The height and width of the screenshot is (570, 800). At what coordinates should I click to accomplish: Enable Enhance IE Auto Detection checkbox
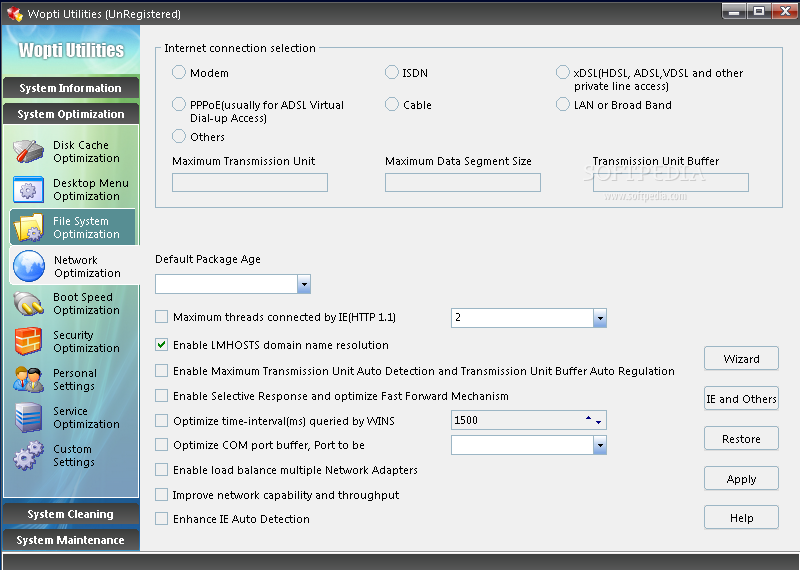pyautogui.click(x=161, y=519)
